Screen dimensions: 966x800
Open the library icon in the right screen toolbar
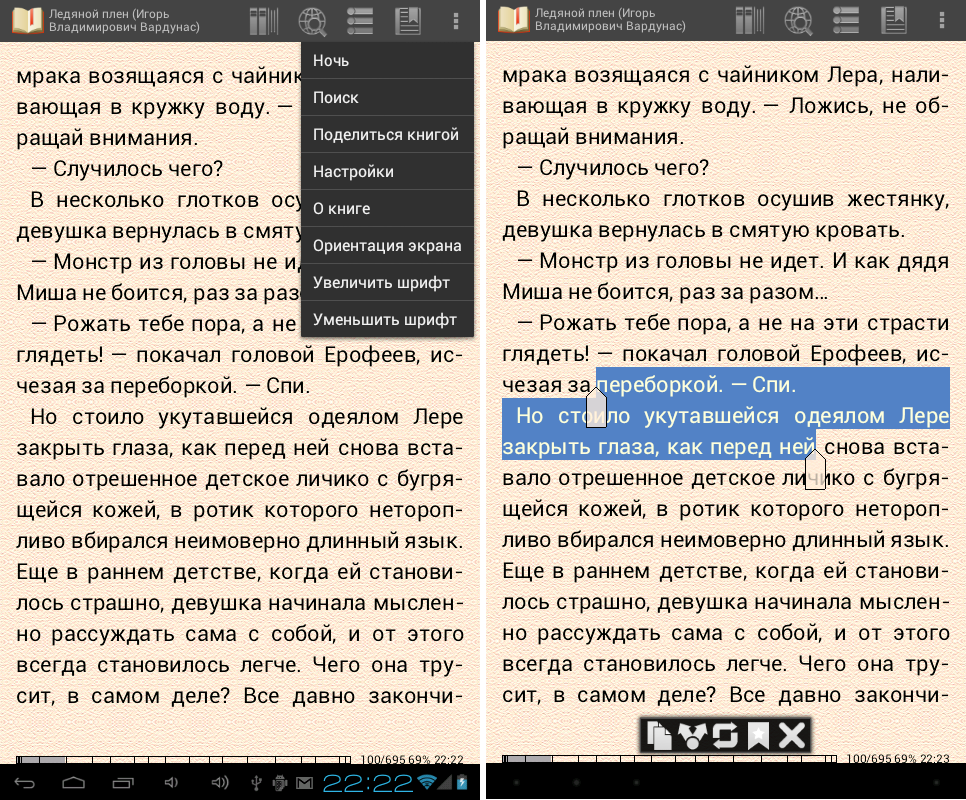pyautogui.click(x=750, y=20)
